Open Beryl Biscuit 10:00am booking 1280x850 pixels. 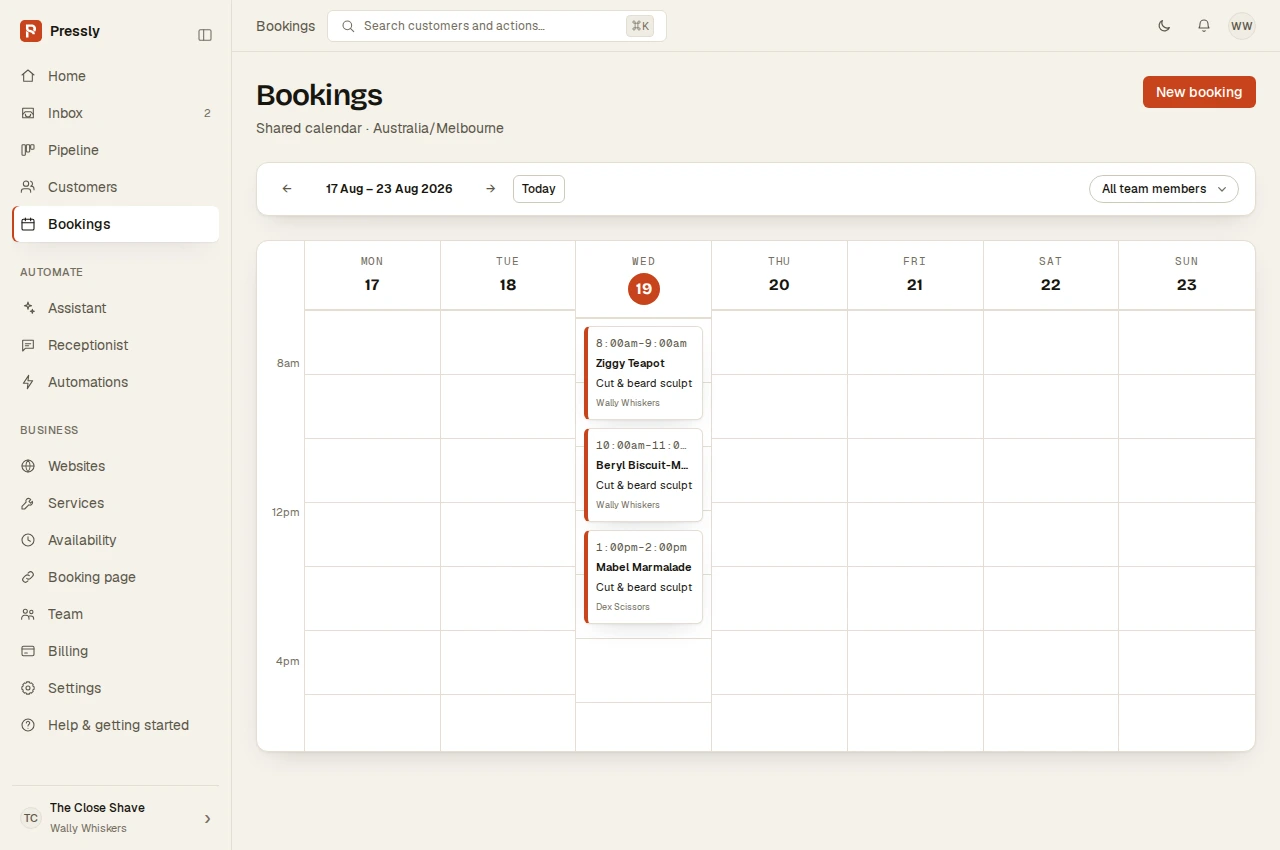tap(643, 475)
